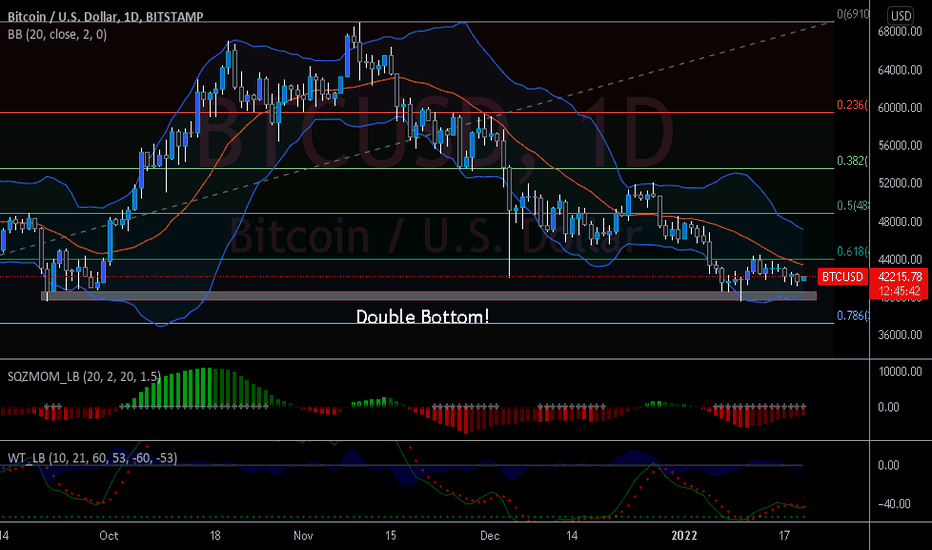
Task: Open the USD currency selector button
Action: pyautogui.click(x=901, y=15)
